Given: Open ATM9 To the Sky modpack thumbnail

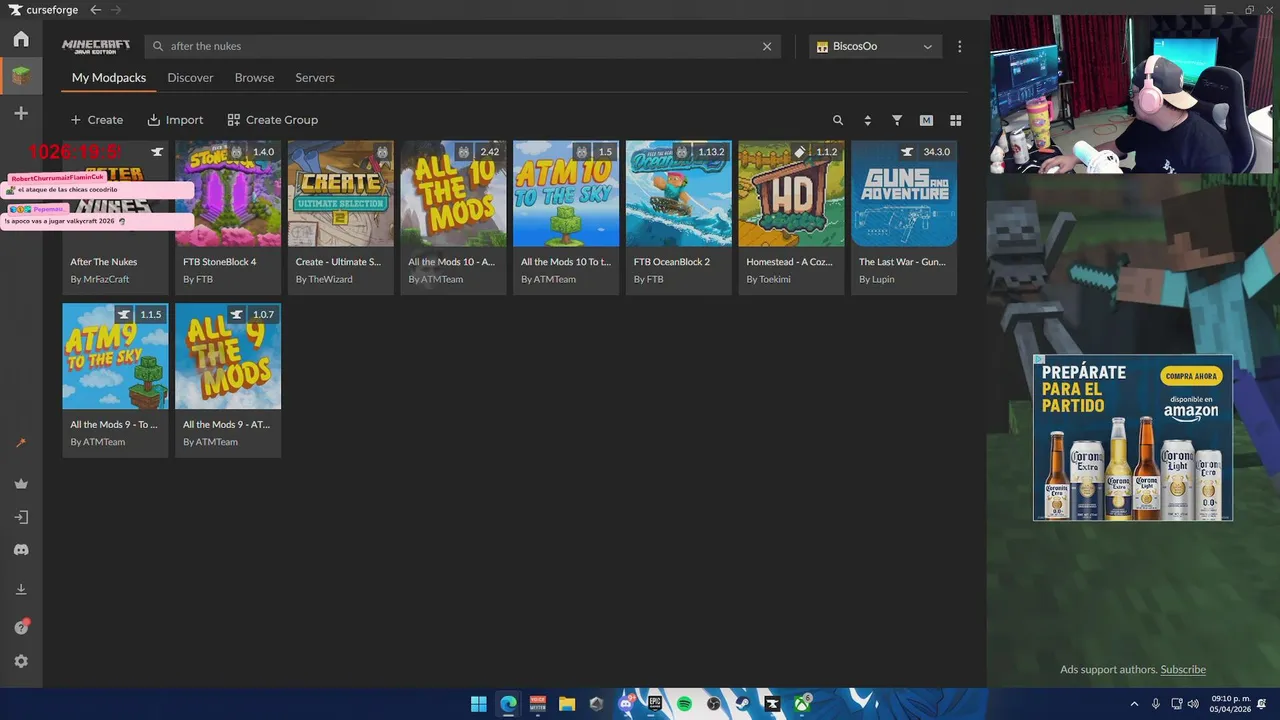Looking at the screenshot, I should pyautogui.click(x=115, y=356).
